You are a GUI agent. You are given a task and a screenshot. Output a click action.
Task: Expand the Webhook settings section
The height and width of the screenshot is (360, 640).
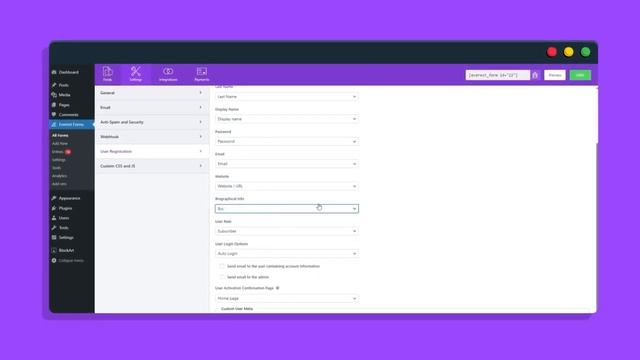(151, 137)
